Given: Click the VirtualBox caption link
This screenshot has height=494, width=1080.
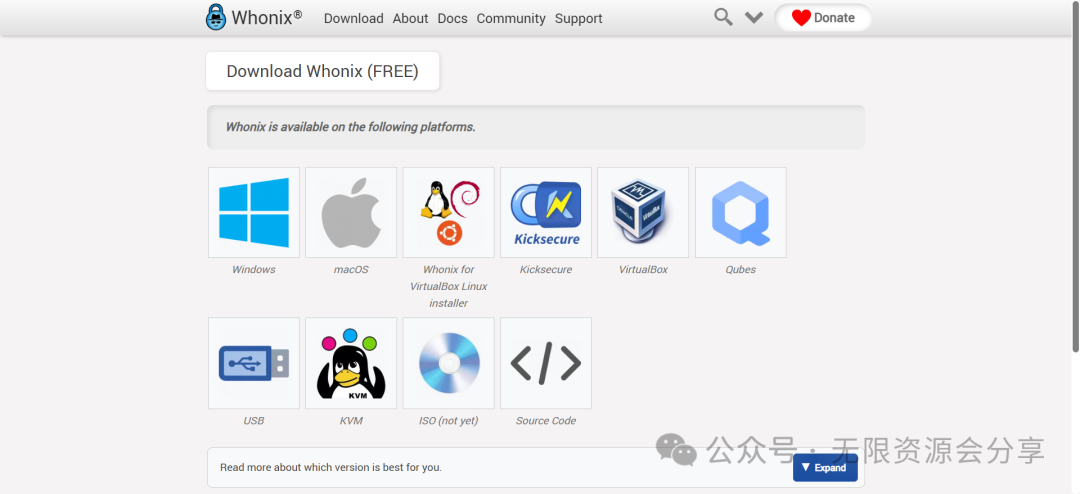Looking at the screenshot, I should pos(643,269).
